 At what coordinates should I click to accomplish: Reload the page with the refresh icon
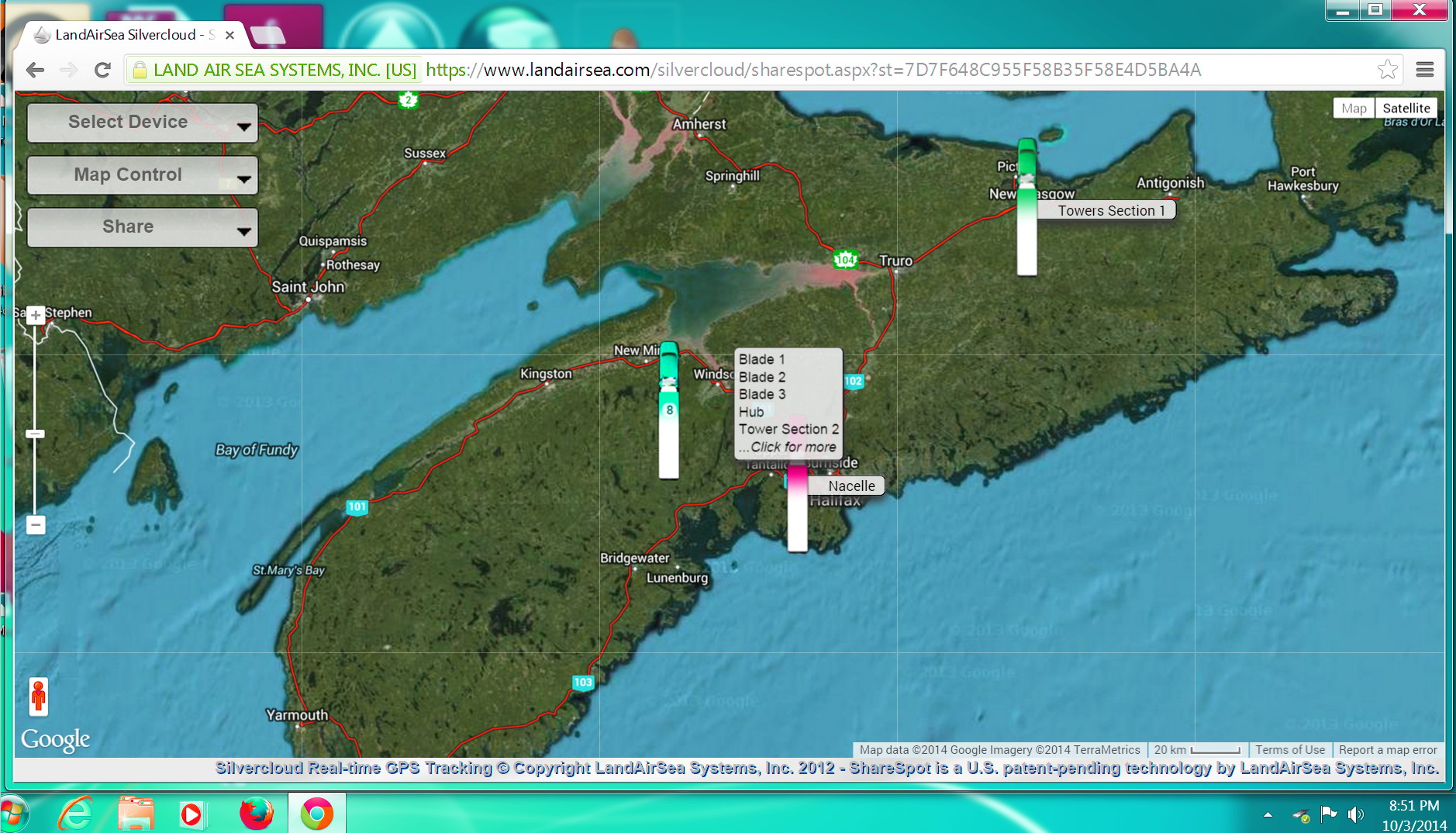coord(102,70)
